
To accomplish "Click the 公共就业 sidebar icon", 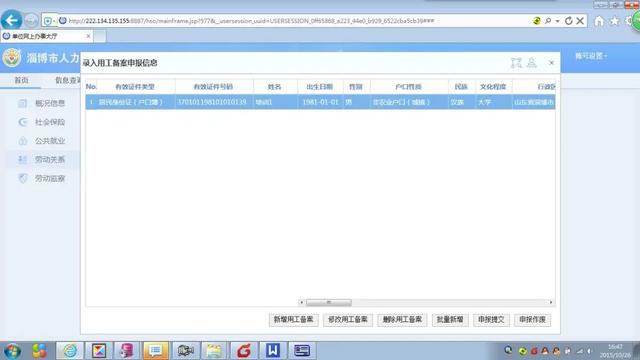I will coord(23,141).
